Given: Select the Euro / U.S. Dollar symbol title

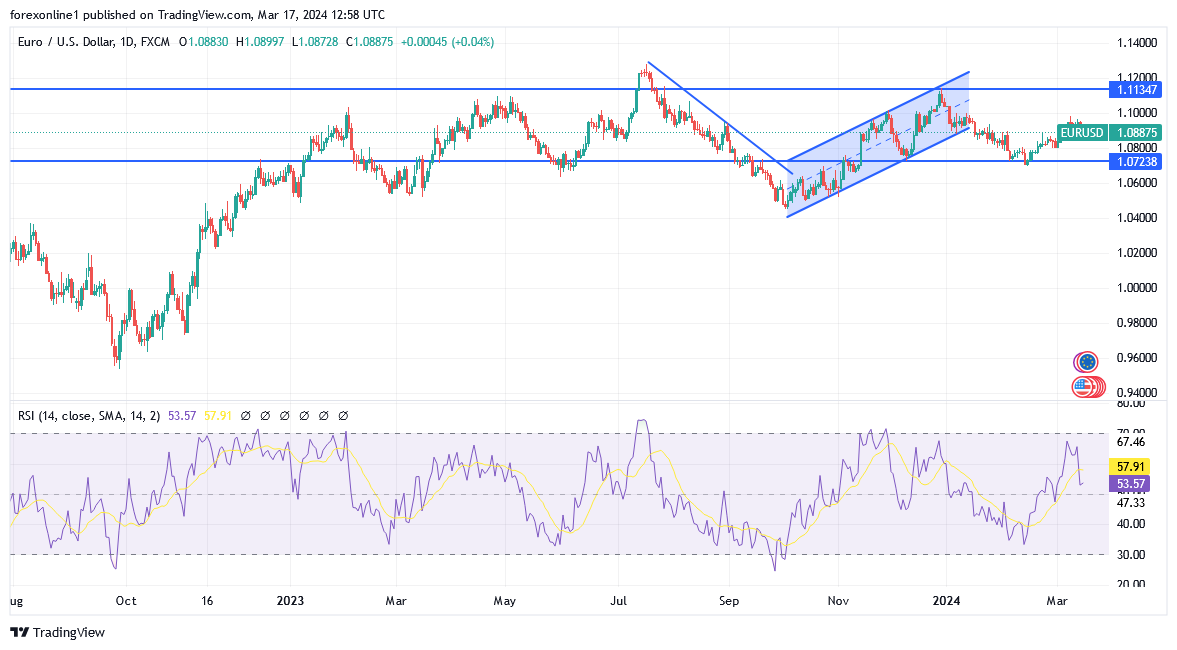Looking at the screenshot, I should pos(93,42).
